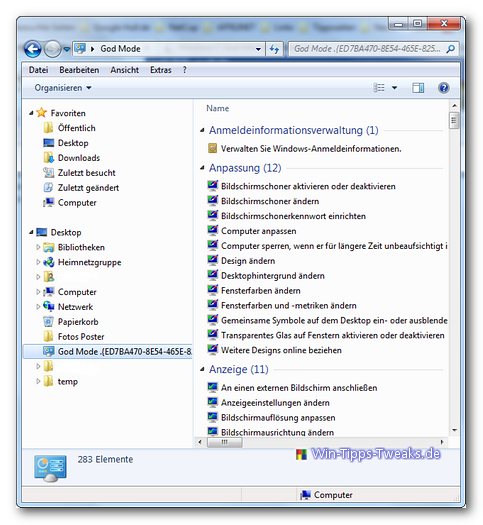Click vertical scrollbar down arrow
The height and width of the screenshot is (525, 483).
pyautogui.click(x=454, y=430)
